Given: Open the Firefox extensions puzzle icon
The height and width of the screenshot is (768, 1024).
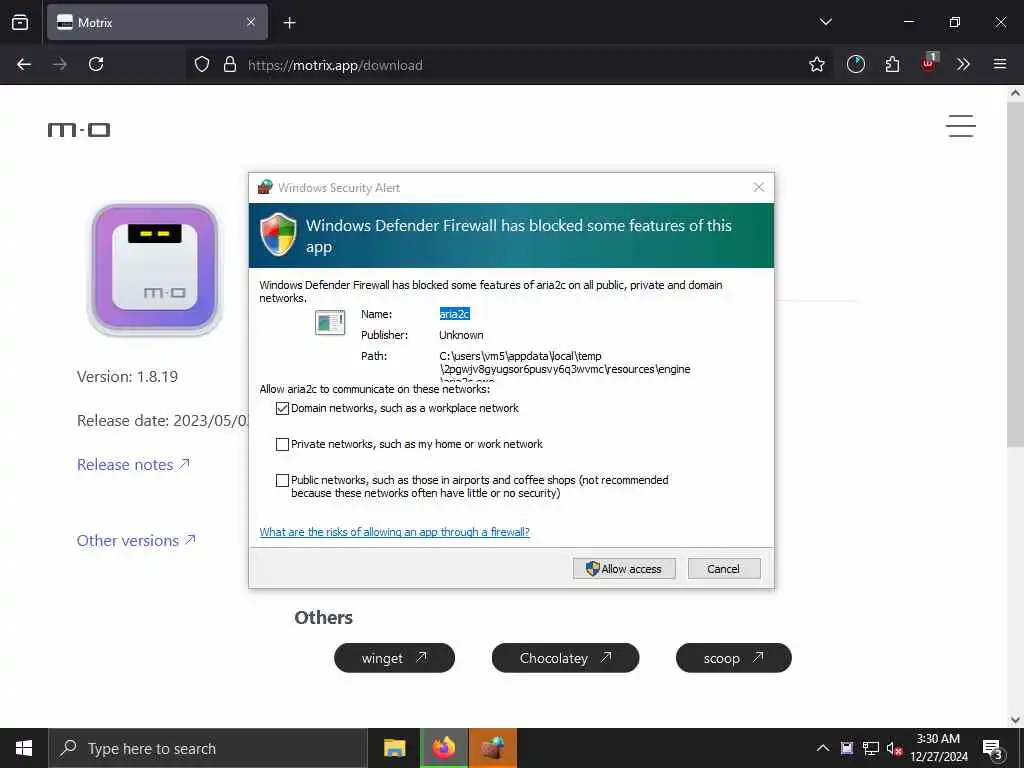Looking at the screenshot, I should [x=892, y=64].
